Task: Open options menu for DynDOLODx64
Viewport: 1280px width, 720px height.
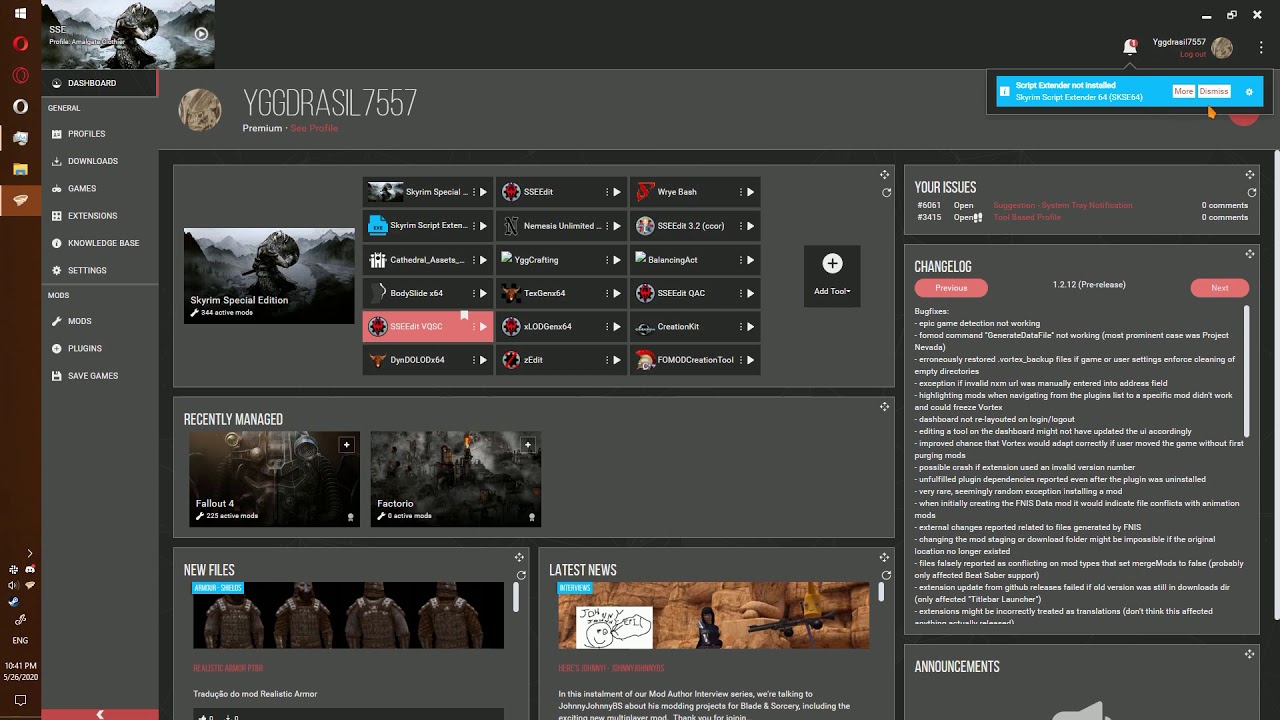Action: (x=474, y=360)
